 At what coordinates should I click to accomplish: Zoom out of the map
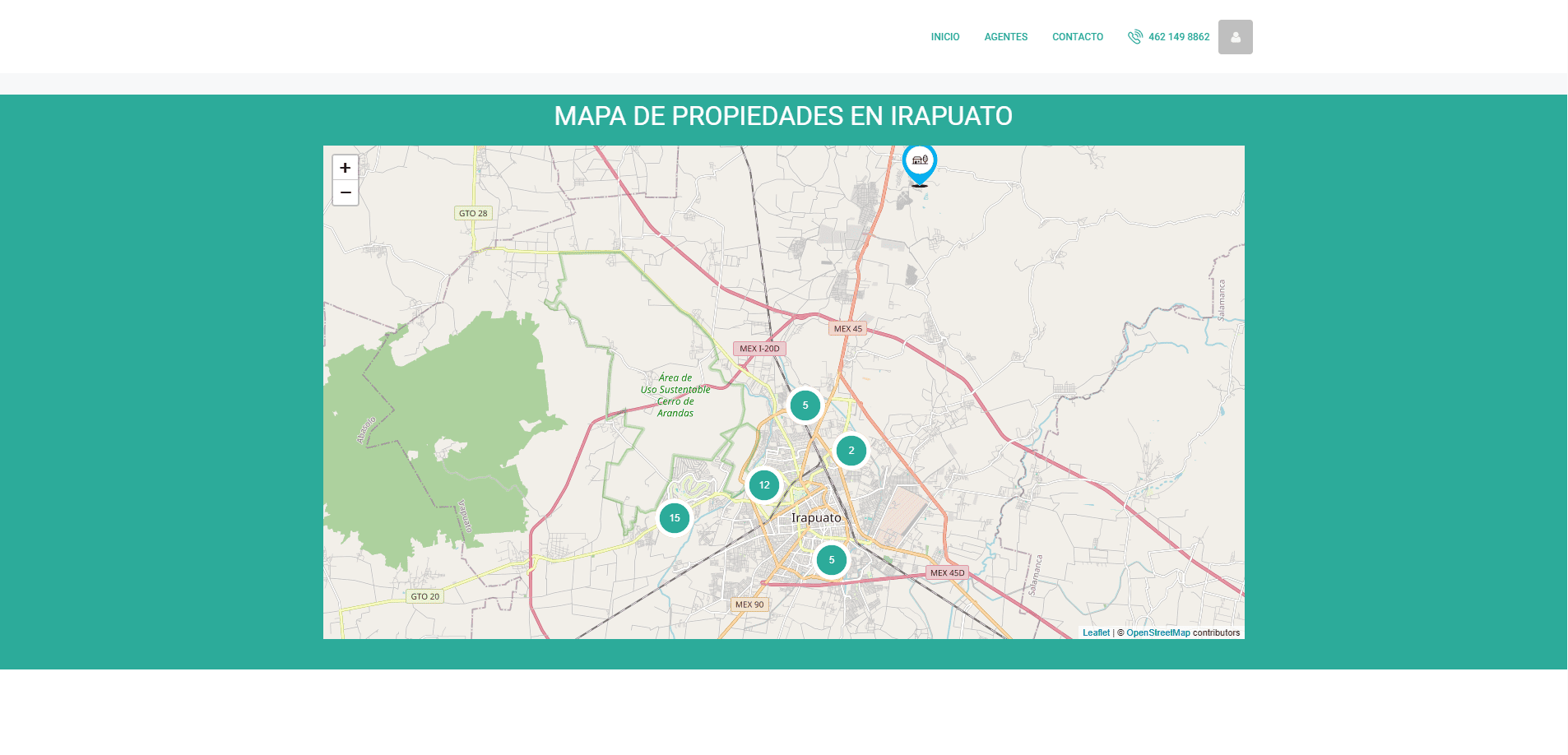click(346, 192)
